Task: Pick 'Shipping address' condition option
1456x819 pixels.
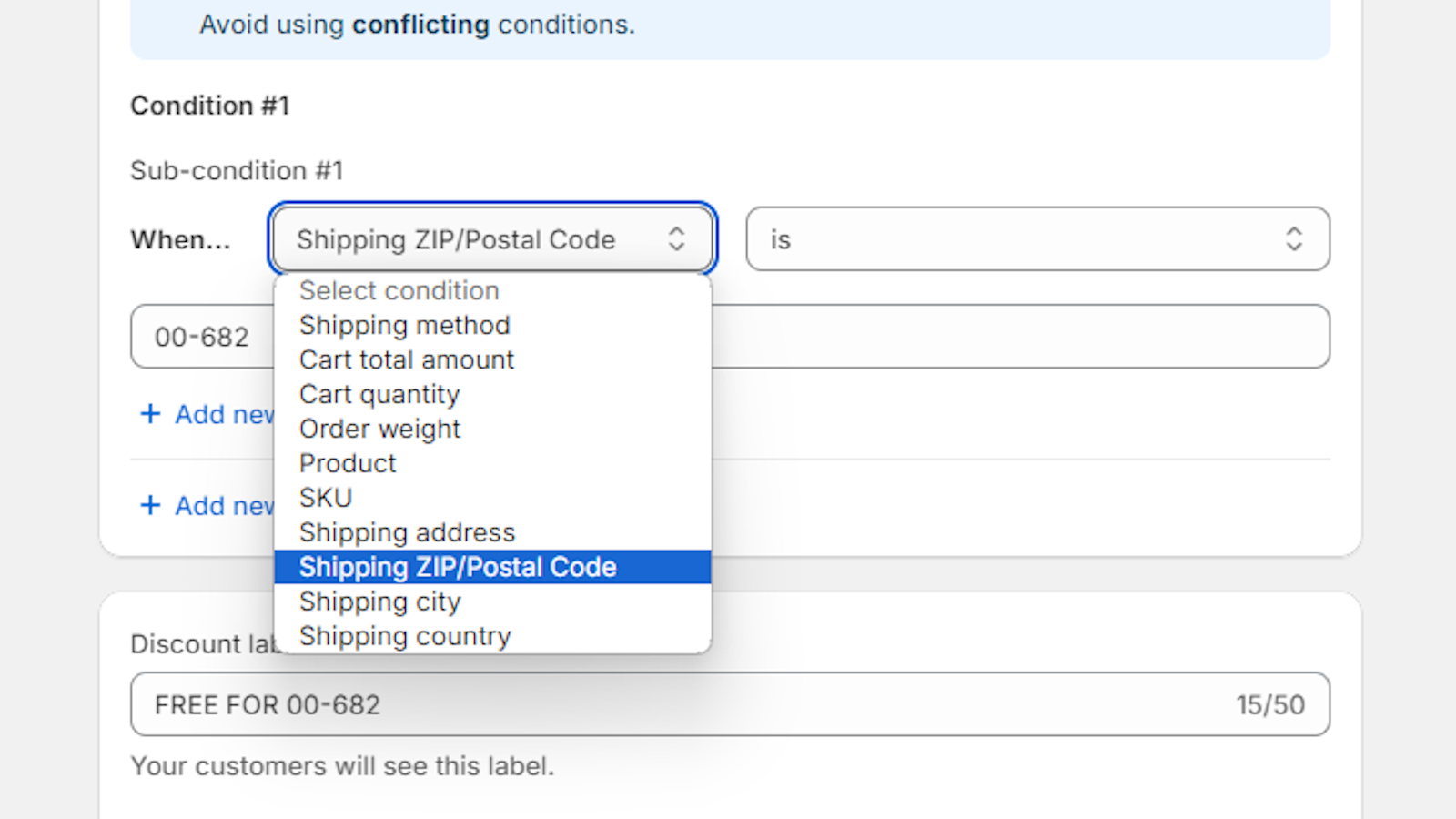Action: pyautogui.click(x=406, y=531)
